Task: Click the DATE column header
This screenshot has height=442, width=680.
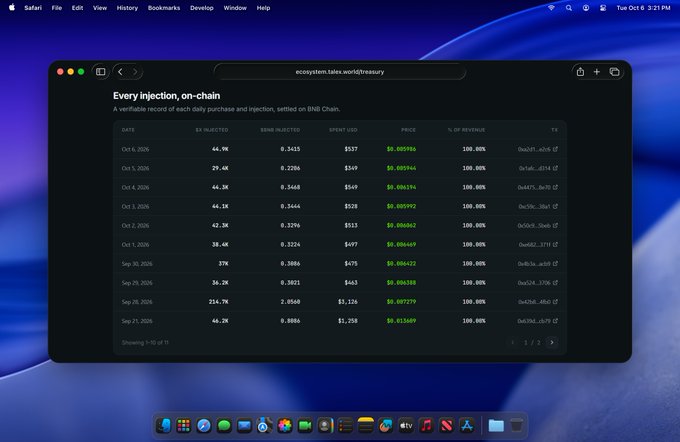Action: pos(128,130)
